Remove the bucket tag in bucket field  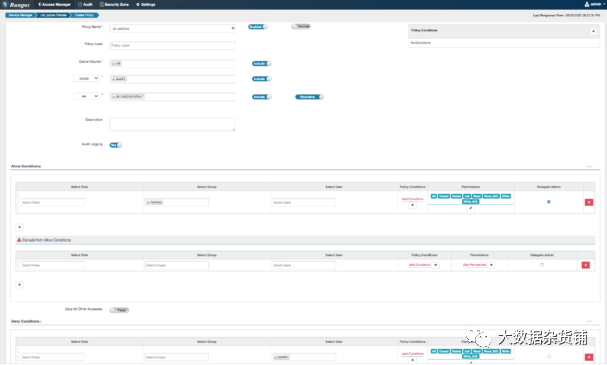(113, 79)
